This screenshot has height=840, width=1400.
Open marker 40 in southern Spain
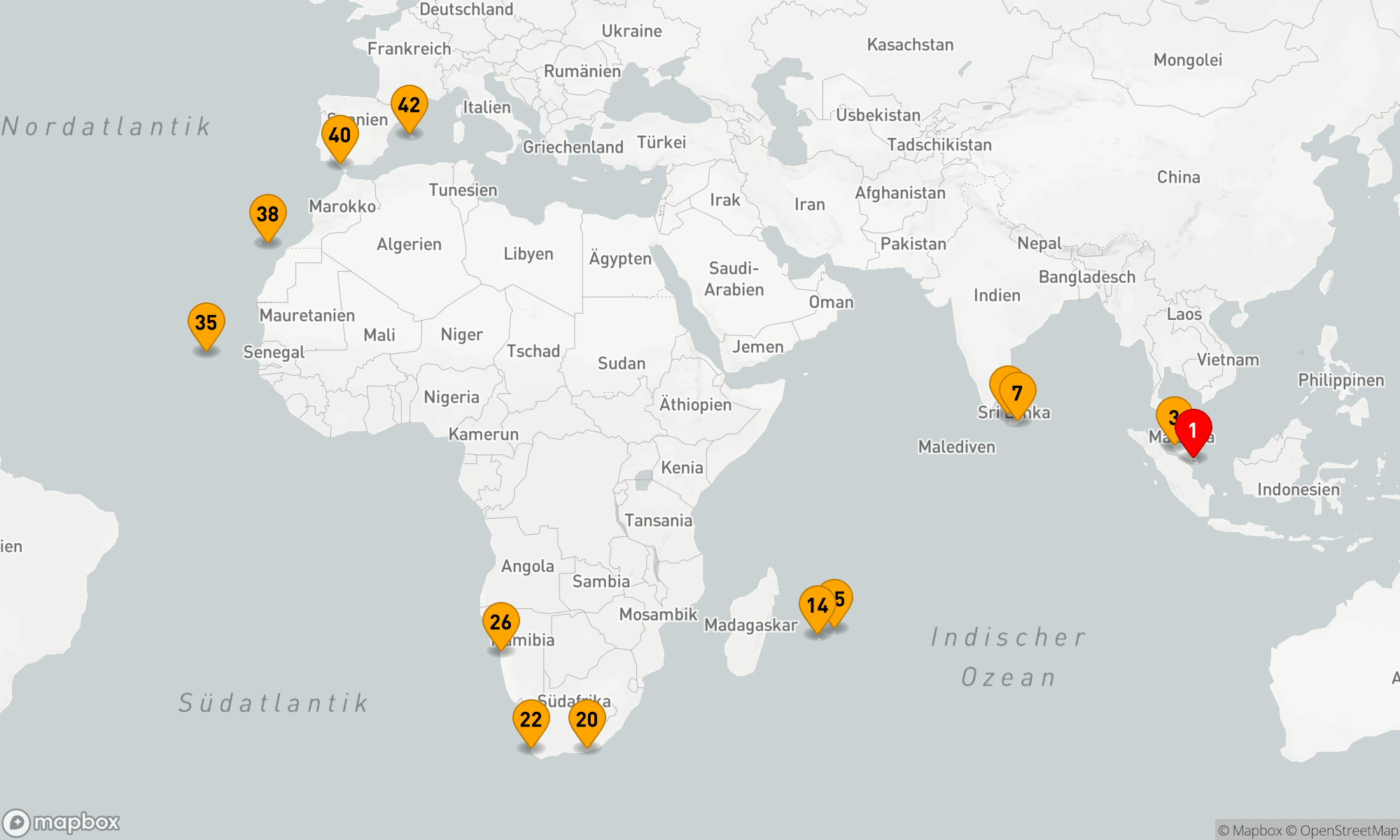[x=339, y=136]
